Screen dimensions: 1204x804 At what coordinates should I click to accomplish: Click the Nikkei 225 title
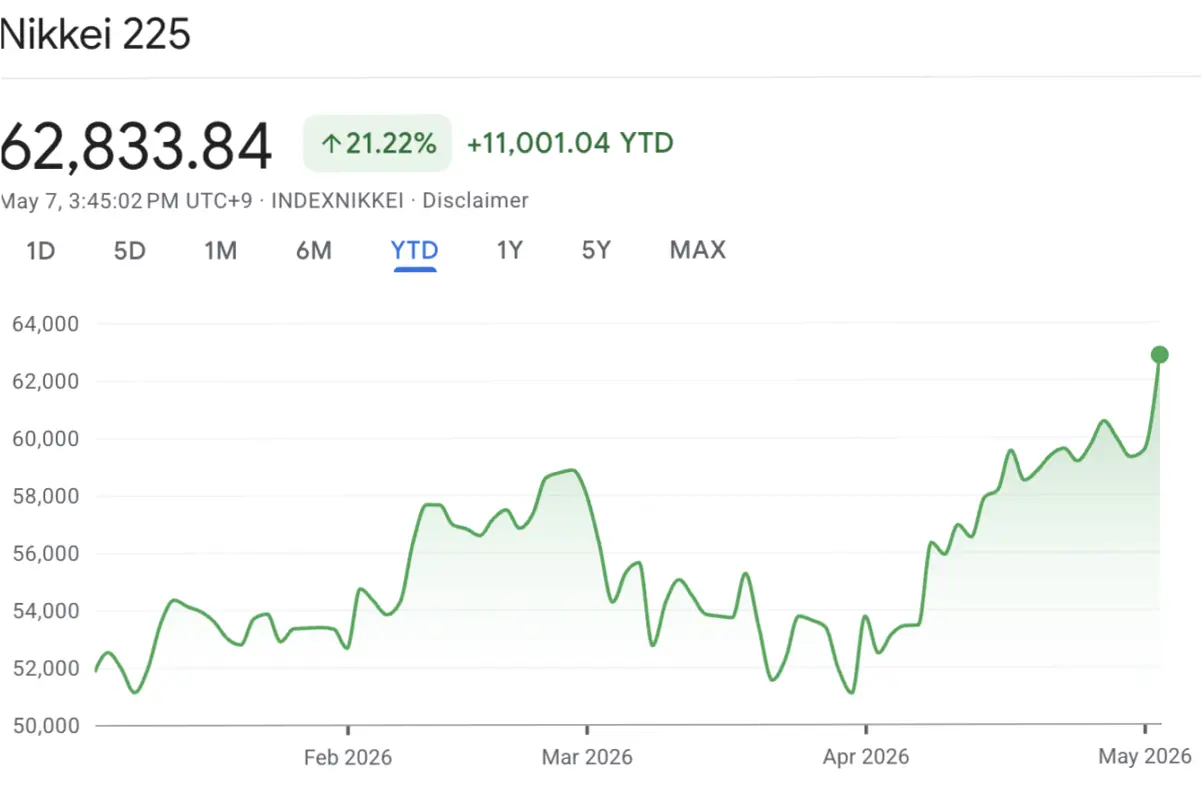pos(95,35)
